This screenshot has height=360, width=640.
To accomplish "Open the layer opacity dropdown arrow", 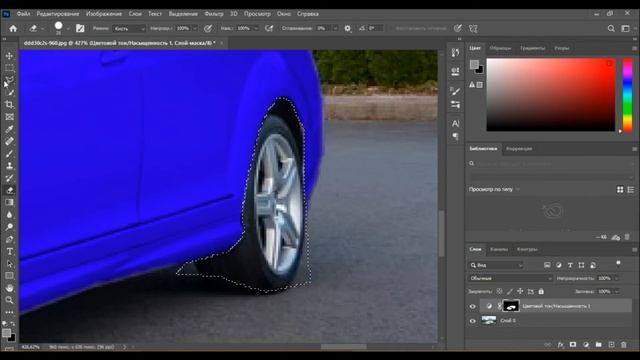I will click(617, 278).
